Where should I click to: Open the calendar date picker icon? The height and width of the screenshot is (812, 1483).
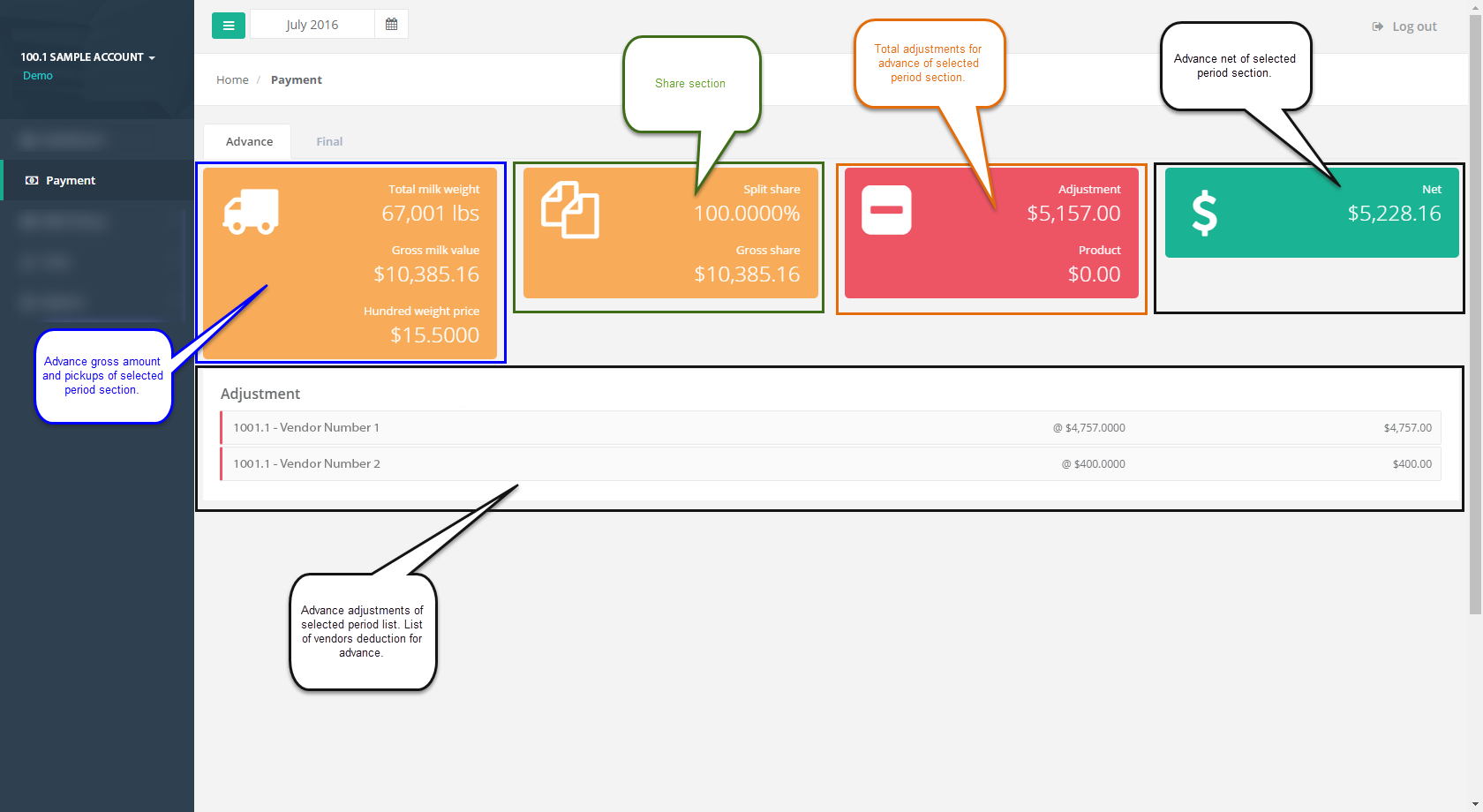(392, 25)
